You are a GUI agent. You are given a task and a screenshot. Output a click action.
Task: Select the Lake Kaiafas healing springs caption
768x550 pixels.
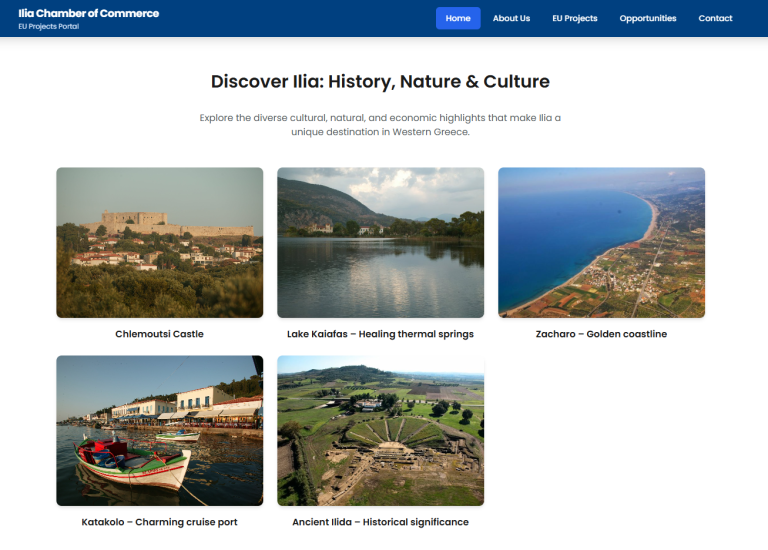380,334
